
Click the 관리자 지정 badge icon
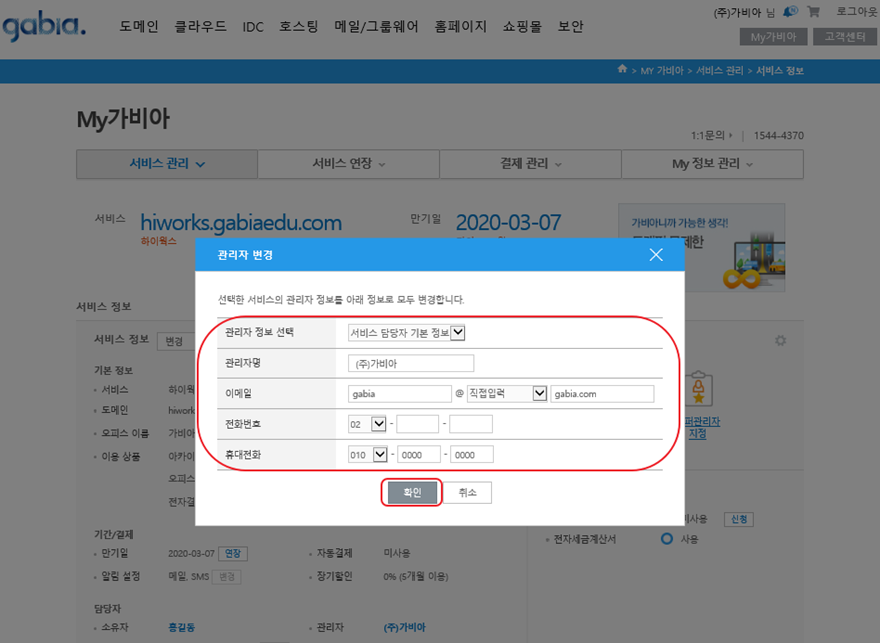point(699,388)
